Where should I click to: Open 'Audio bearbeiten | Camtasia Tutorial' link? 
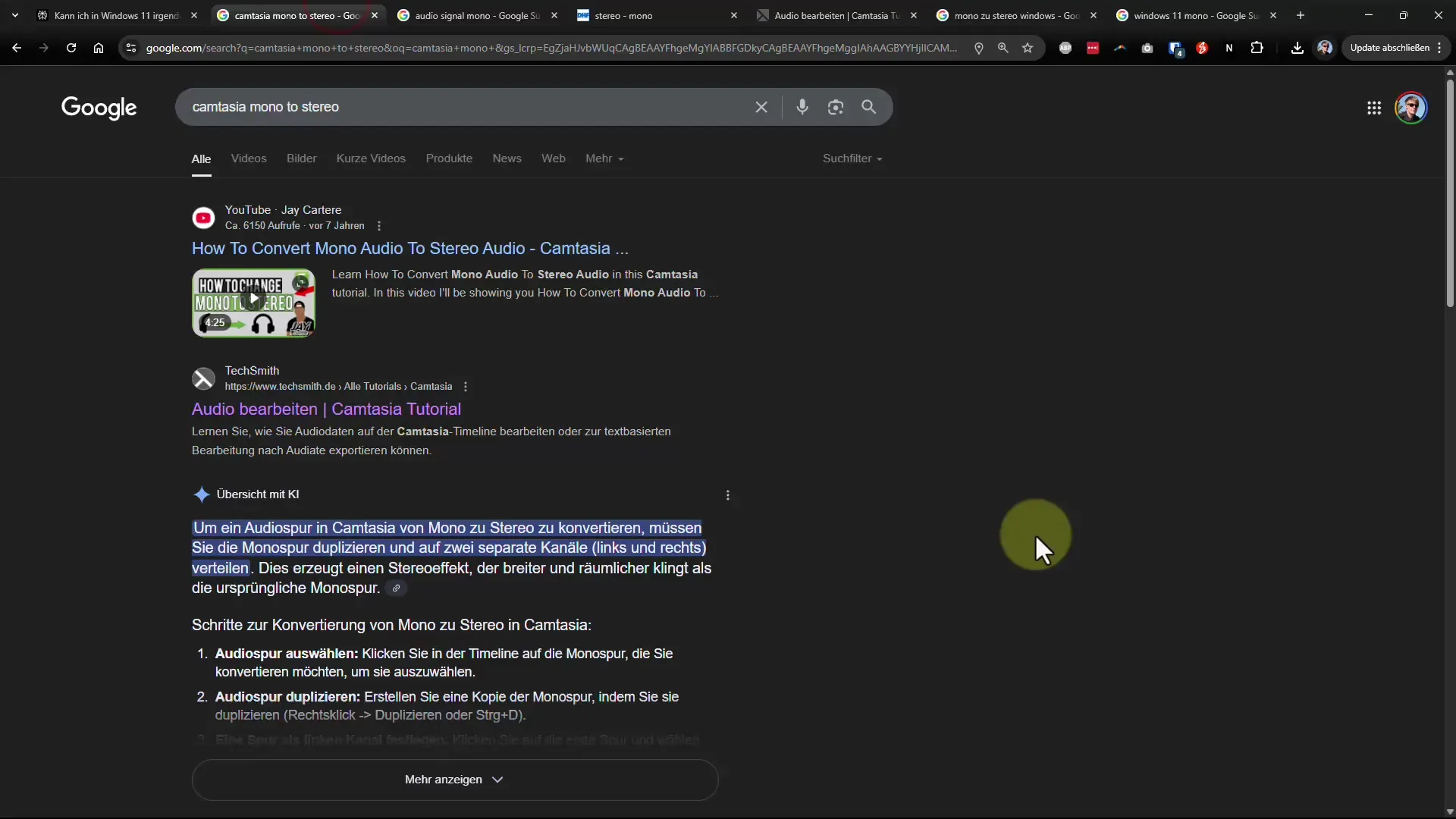pos(326,409)
